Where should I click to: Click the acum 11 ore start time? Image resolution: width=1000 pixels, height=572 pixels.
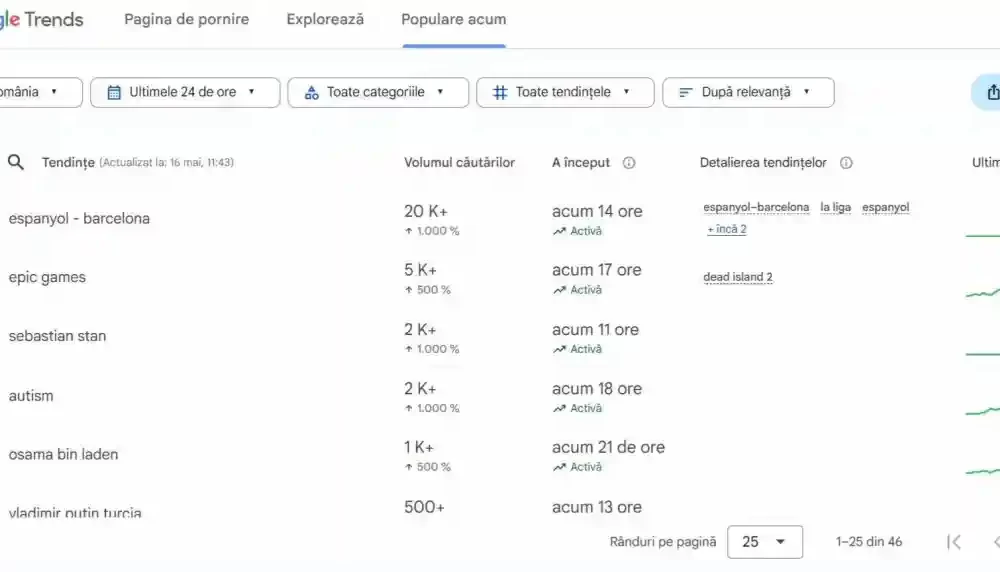(x=595, y=330)
